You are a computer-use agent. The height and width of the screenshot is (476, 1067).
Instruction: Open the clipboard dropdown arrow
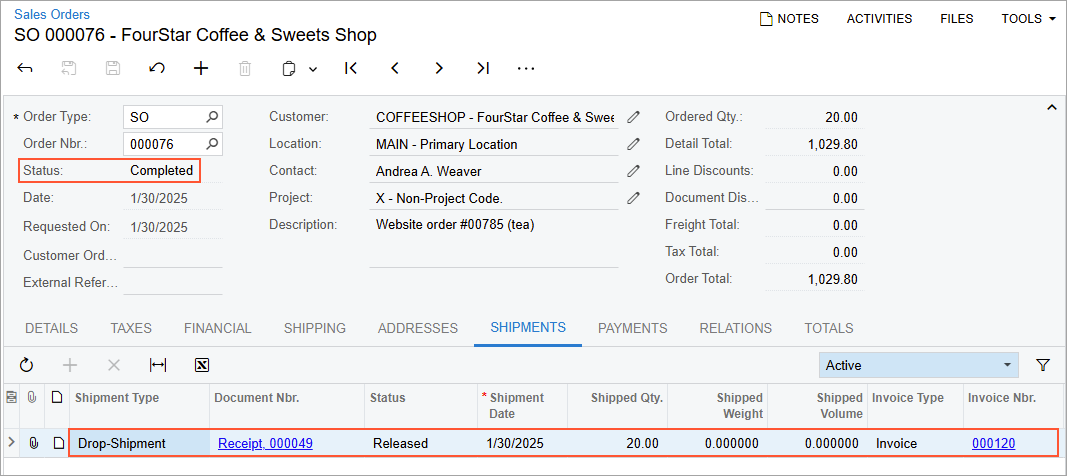point(313,69)
